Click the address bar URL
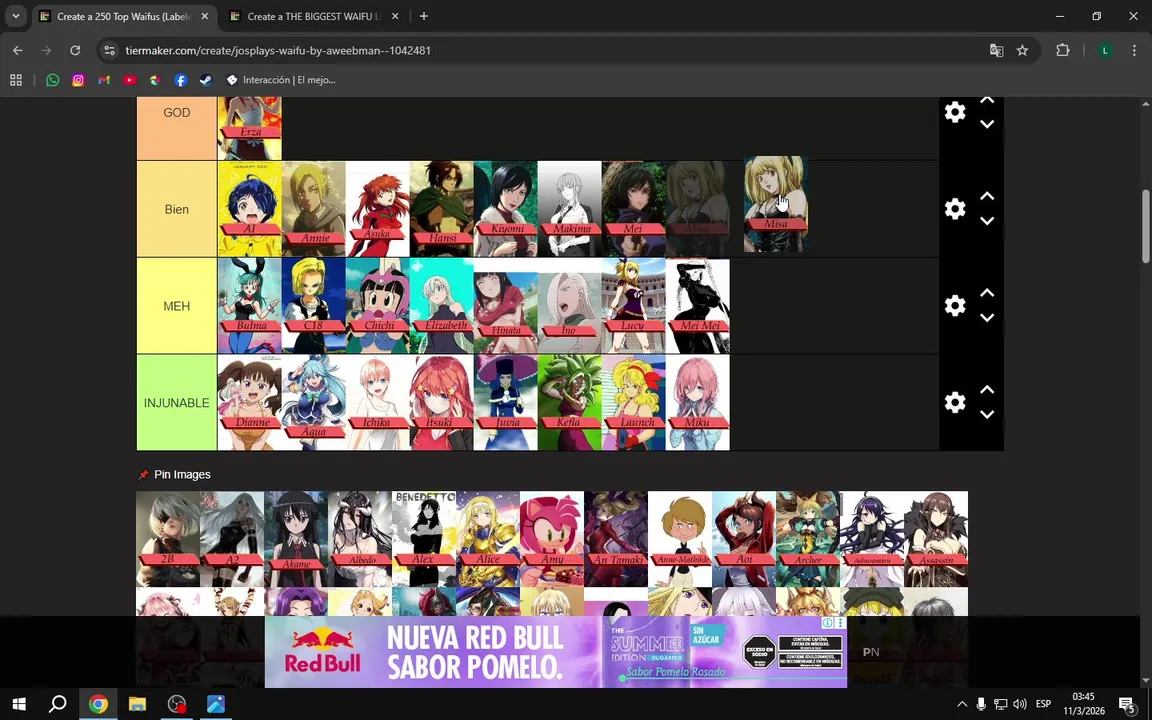1152x720 pixels. [278, 51]
